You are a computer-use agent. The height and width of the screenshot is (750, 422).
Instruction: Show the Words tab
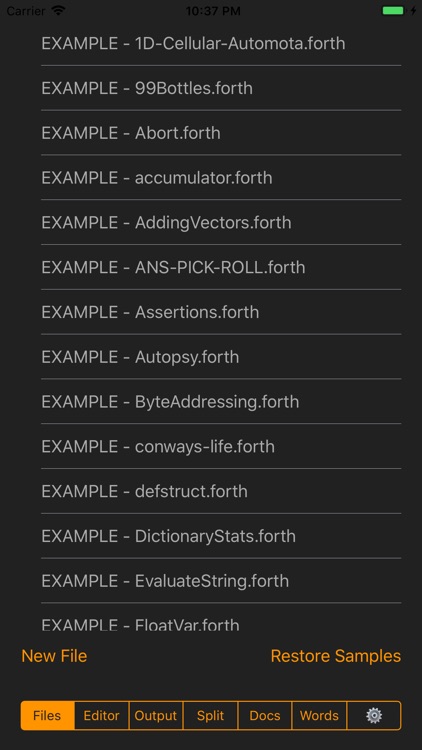[x=319, y=716]
